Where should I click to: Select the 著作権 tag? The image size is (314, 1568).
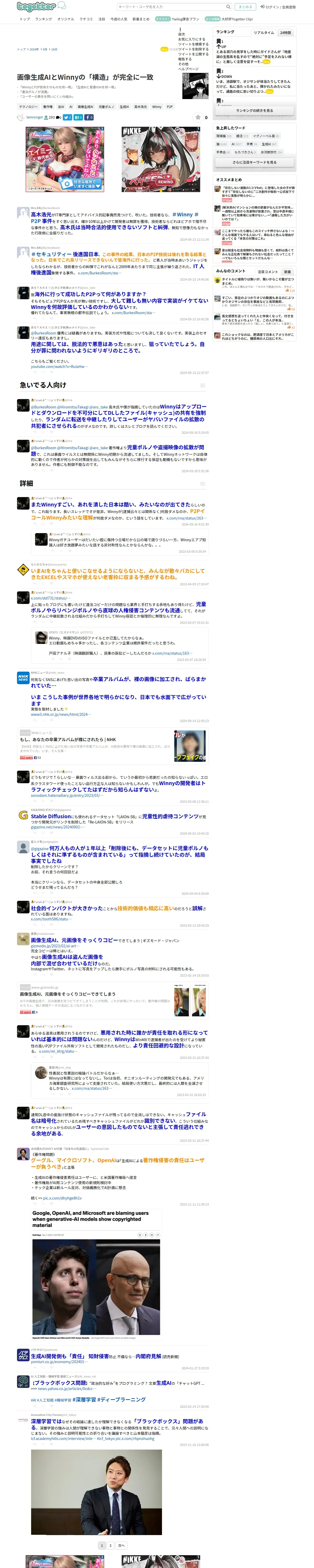pyautogui.click(x=48, y=107)
